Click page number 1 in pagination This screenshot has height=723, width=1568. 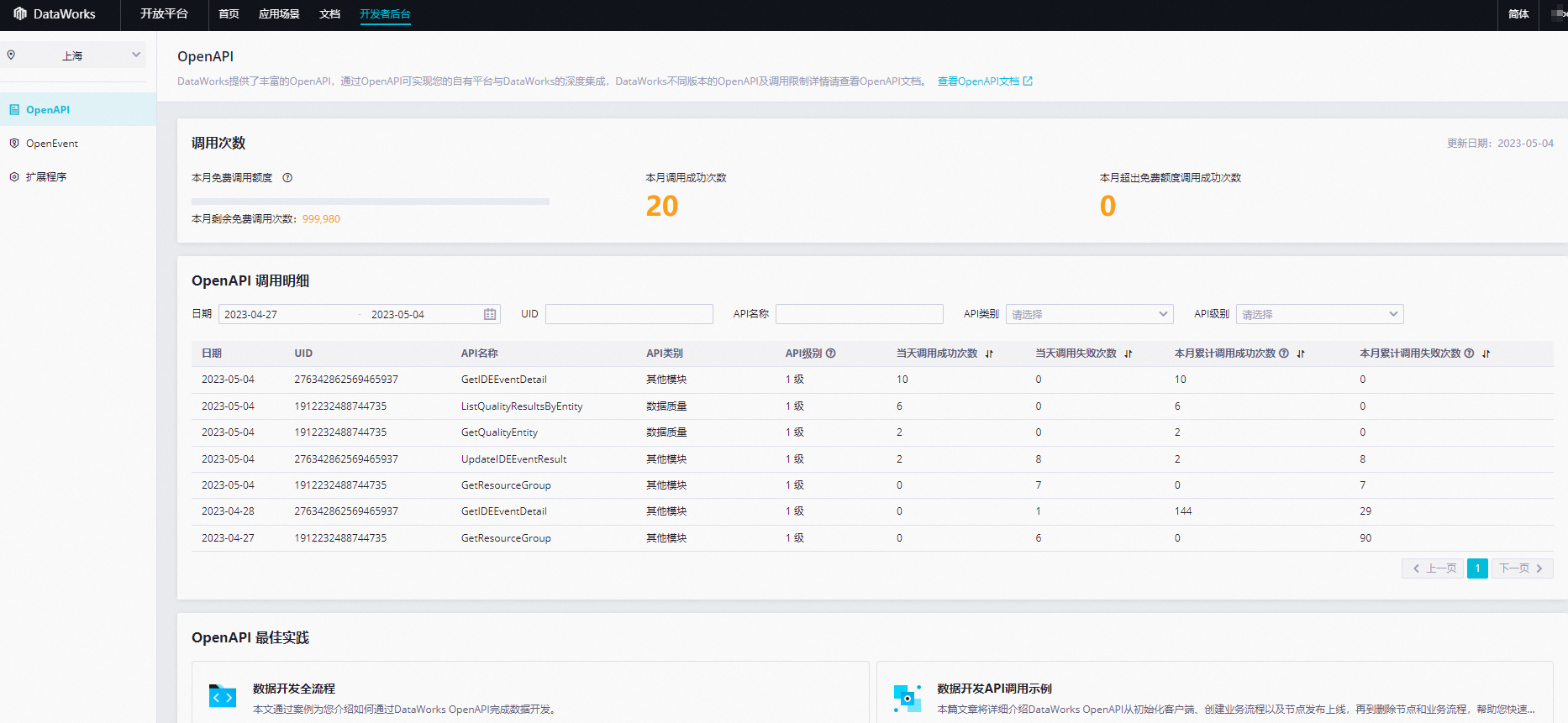click(1477, 568)
